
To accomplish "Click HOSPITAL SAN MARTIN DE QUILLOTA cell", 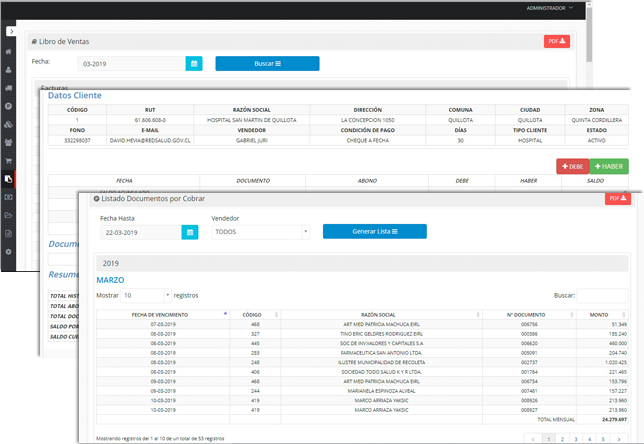I will 251,120.
